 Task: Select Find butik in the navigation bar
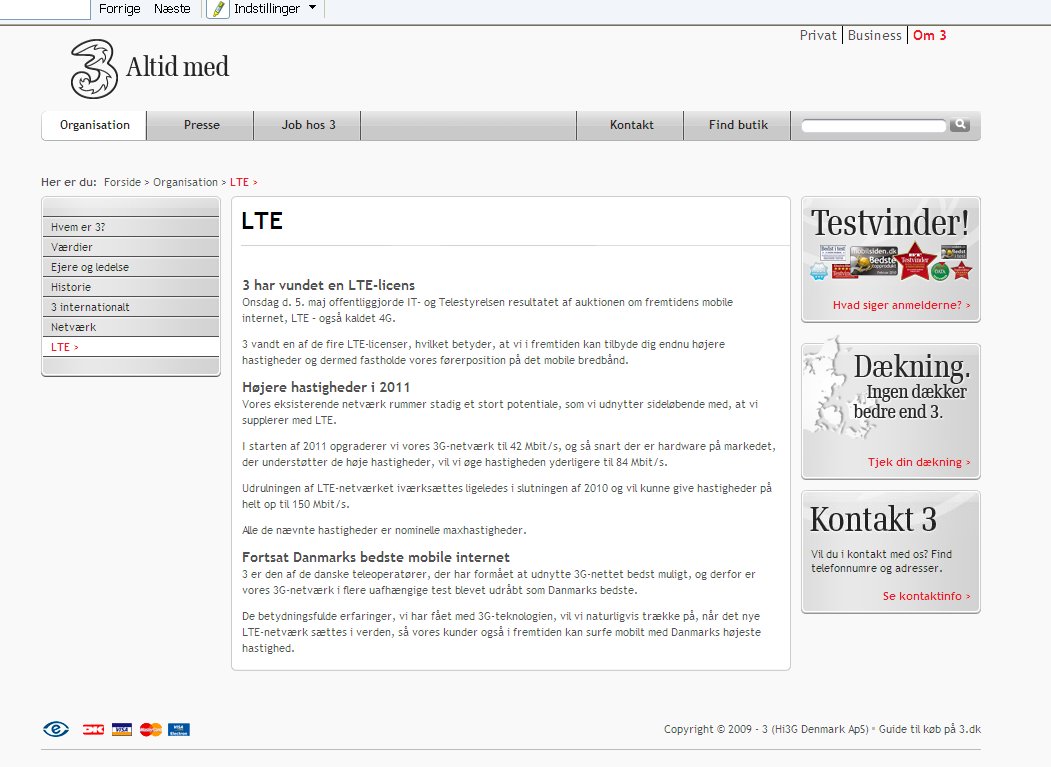[x=738, y=125]
